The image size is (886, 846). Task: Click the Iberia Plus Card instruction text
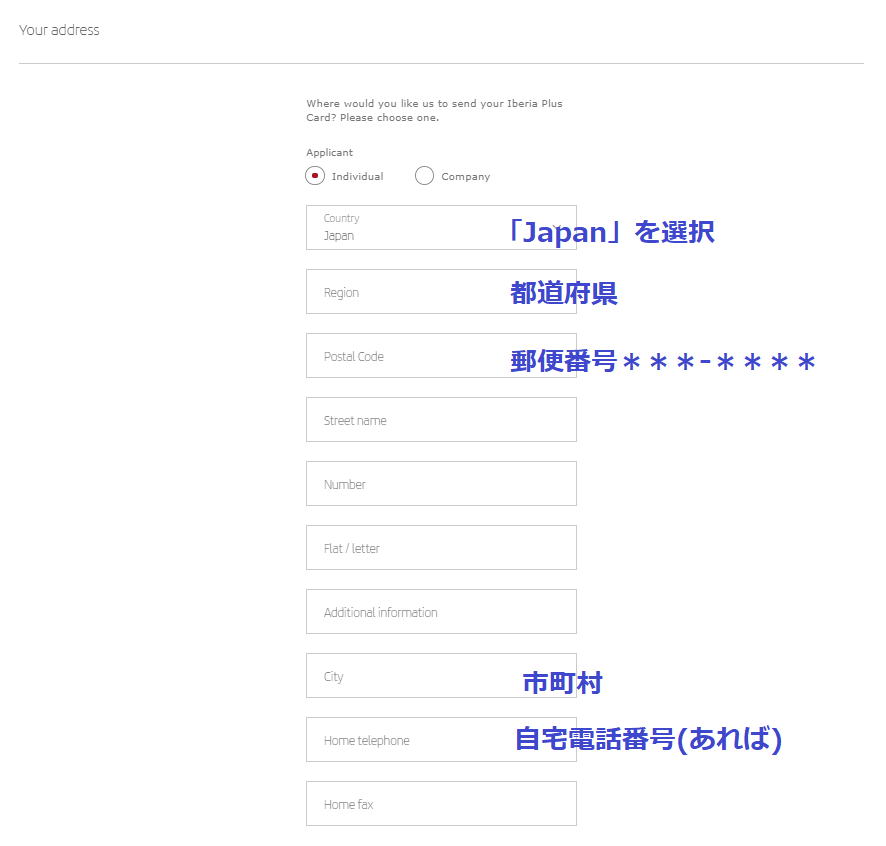(x=435, y=110)
